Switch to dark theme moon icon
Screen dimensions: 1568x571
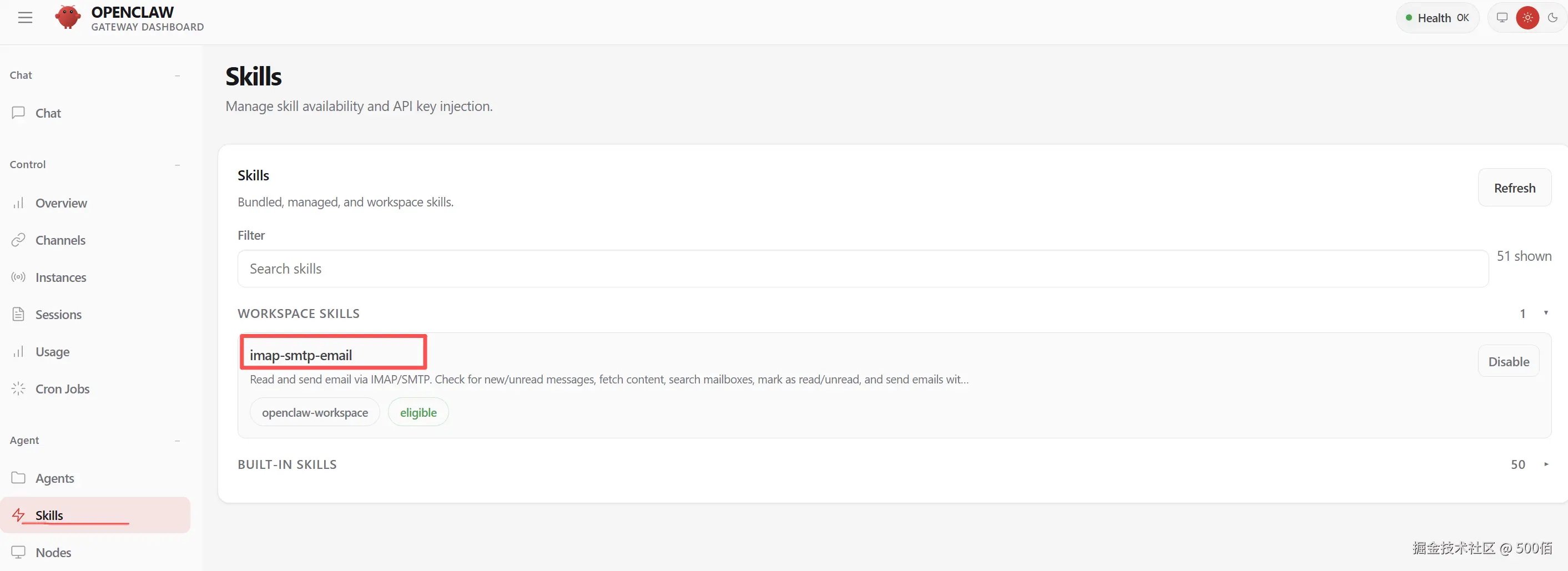[1553, 18]
